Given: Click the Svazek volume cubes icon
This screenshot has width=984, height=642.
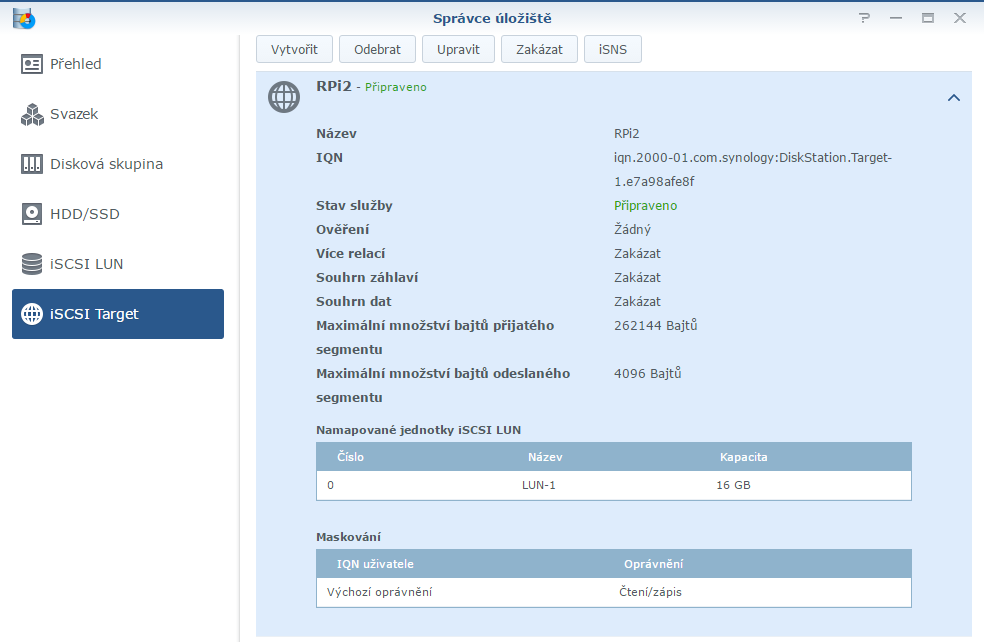Looking at the screenshot, I should pos(32,114).
